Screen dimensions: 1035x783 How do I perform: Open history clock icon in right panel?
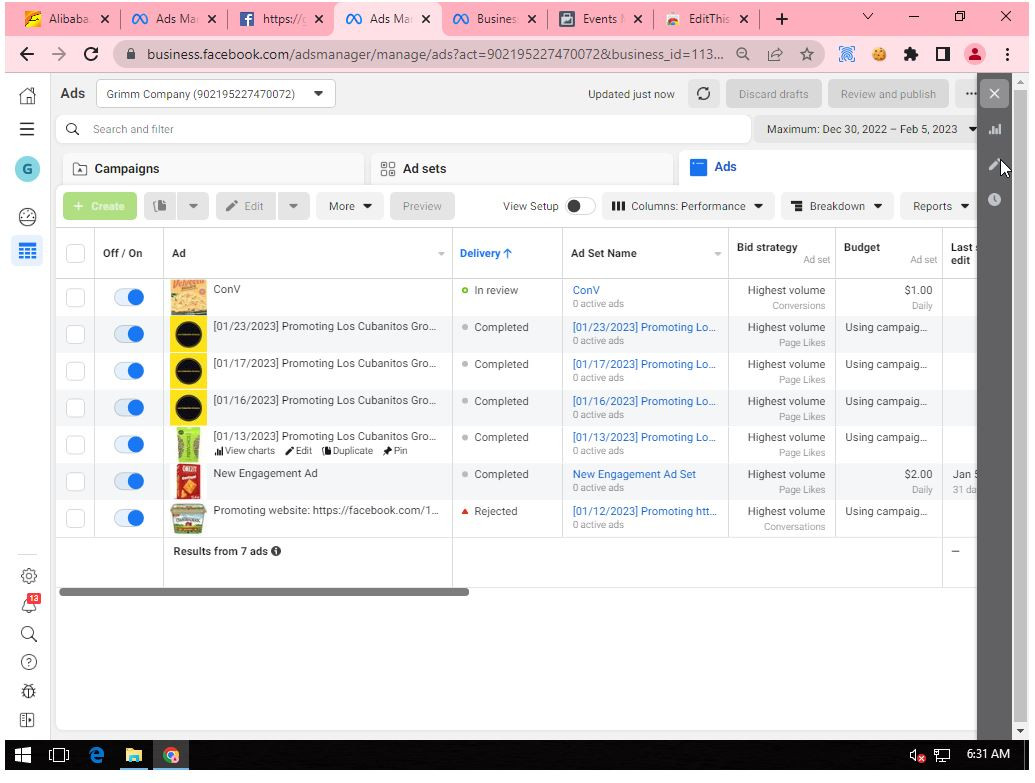pyautogui.click(x=994, y=199)
